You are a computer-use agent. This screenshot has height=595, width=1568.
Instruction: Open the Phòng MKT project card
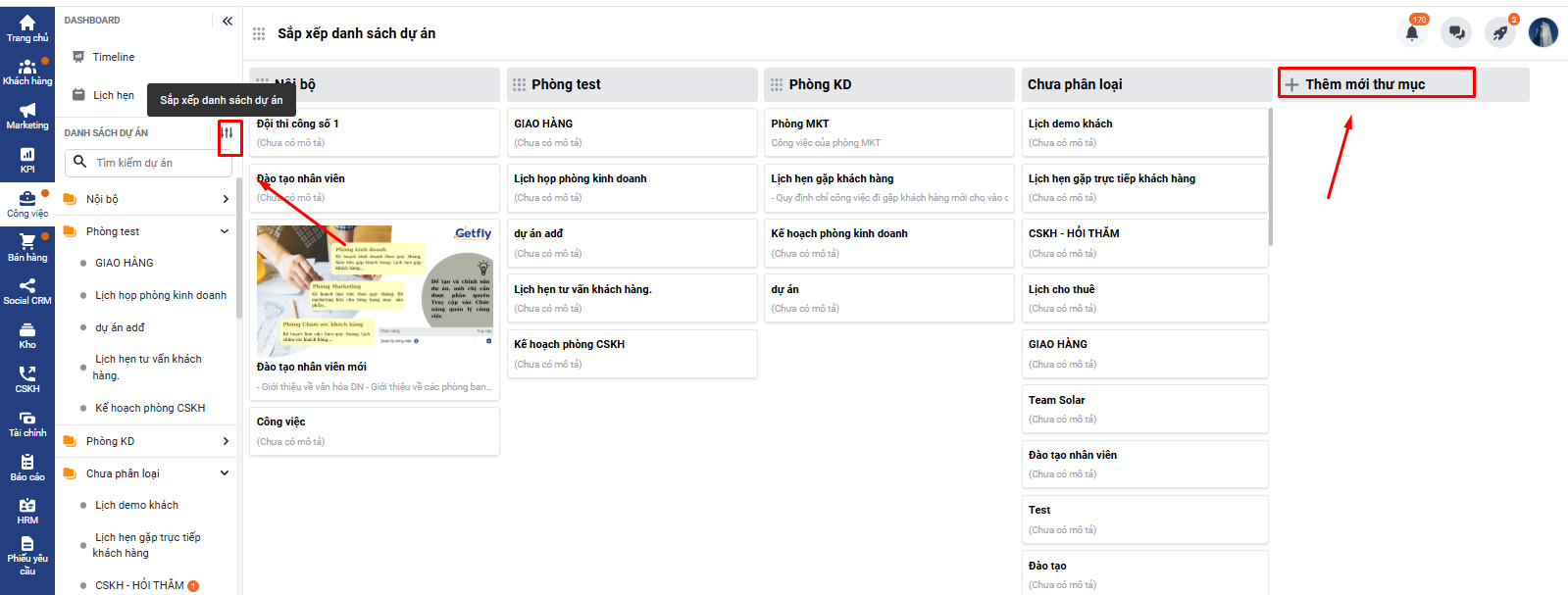pos(888,132)
